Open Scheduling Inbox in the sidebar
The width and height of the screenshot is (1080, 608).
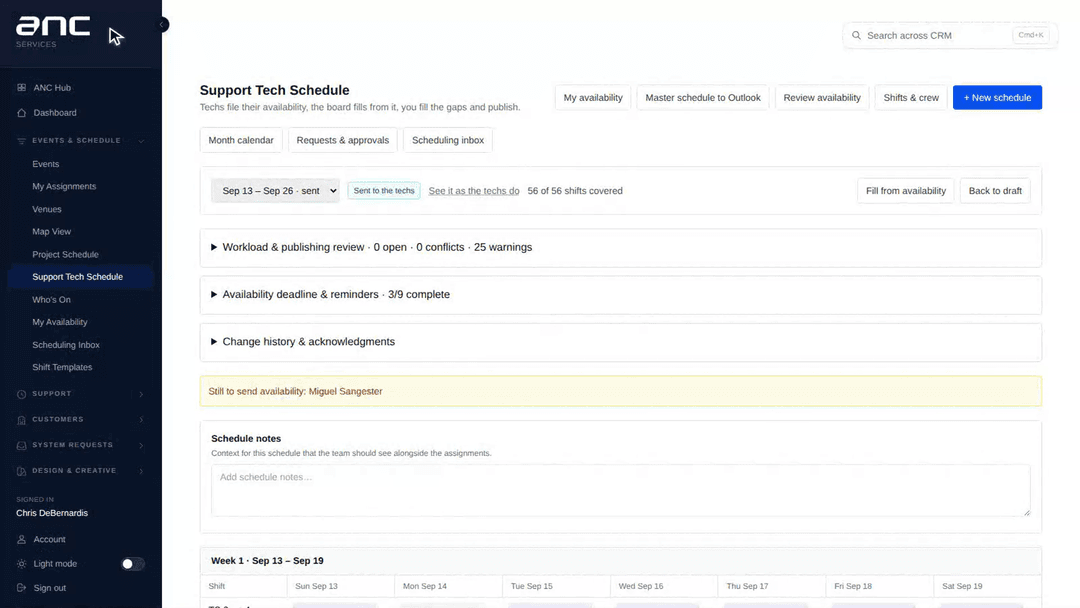[x=66, y=344]
